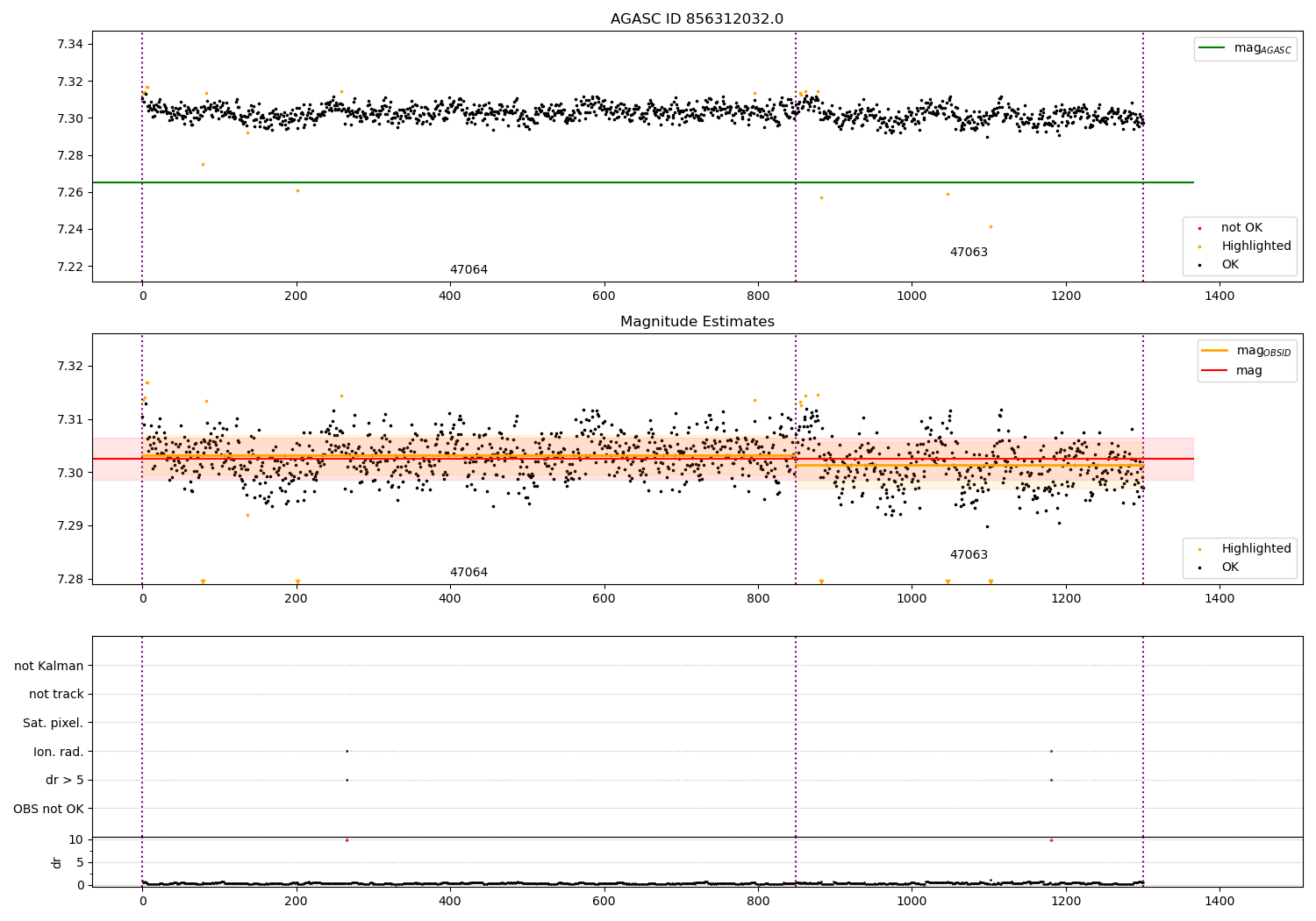
Task: Click the 'Sat. pixel.' axis label
Action: click(x=54, y=724)
